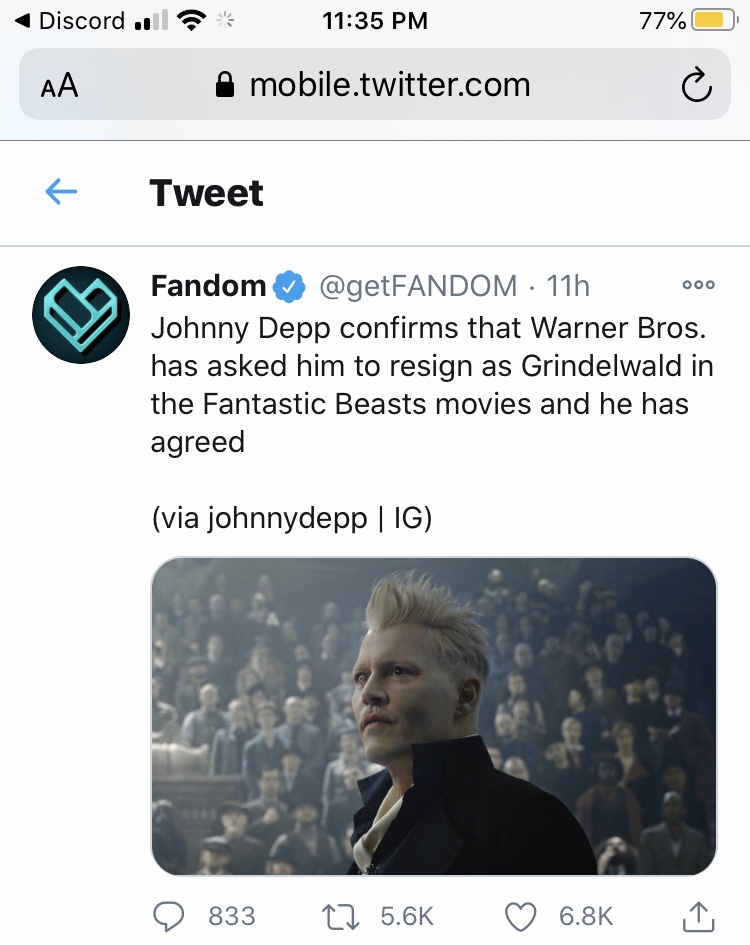Return to Discord via back chevron
Screen dimensions: 750x945
[x=69, y=21]
